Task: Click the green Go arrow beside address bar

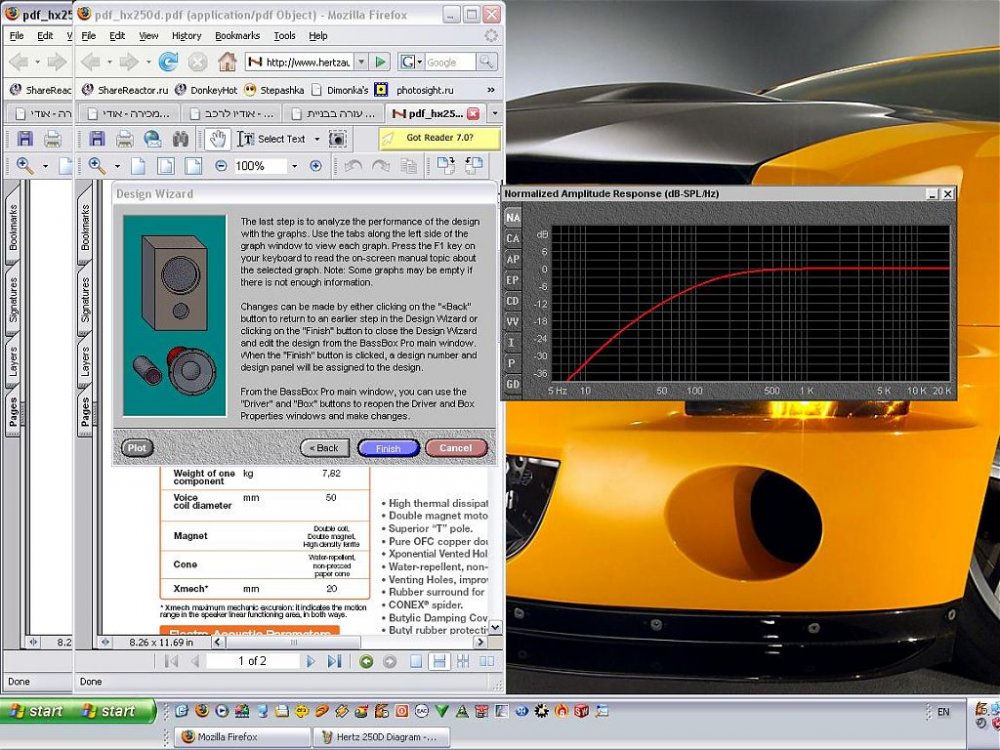Action: point(381,62)
